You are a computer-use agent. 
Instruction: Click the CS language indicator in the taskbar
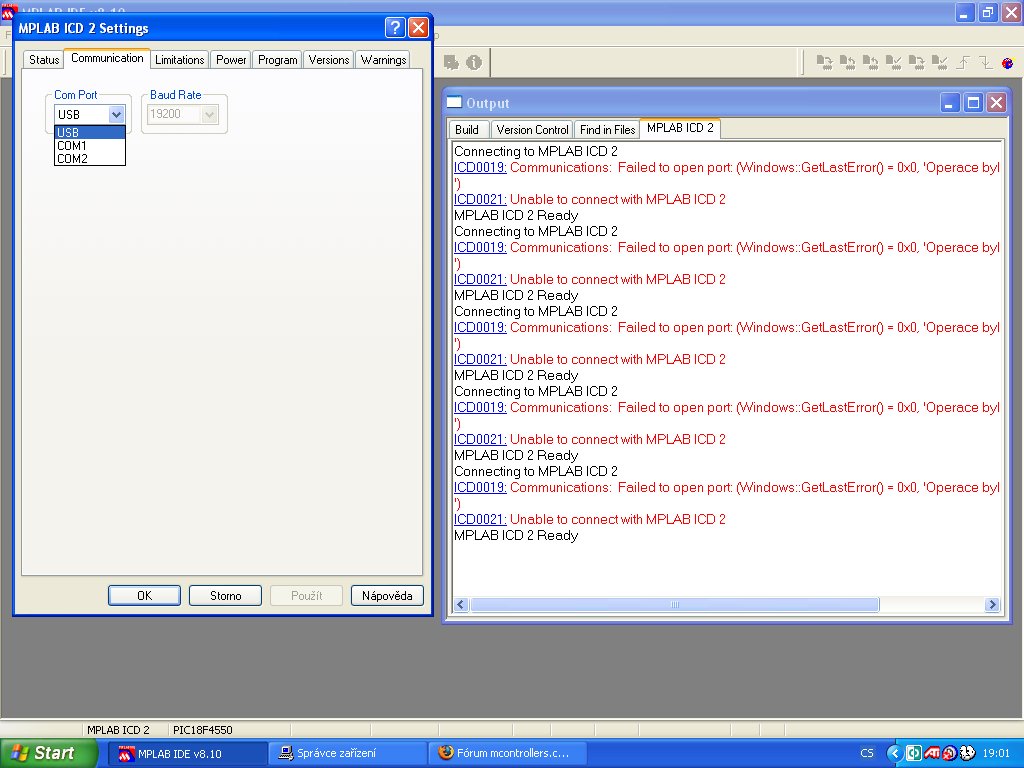click(x=867, y=753)
